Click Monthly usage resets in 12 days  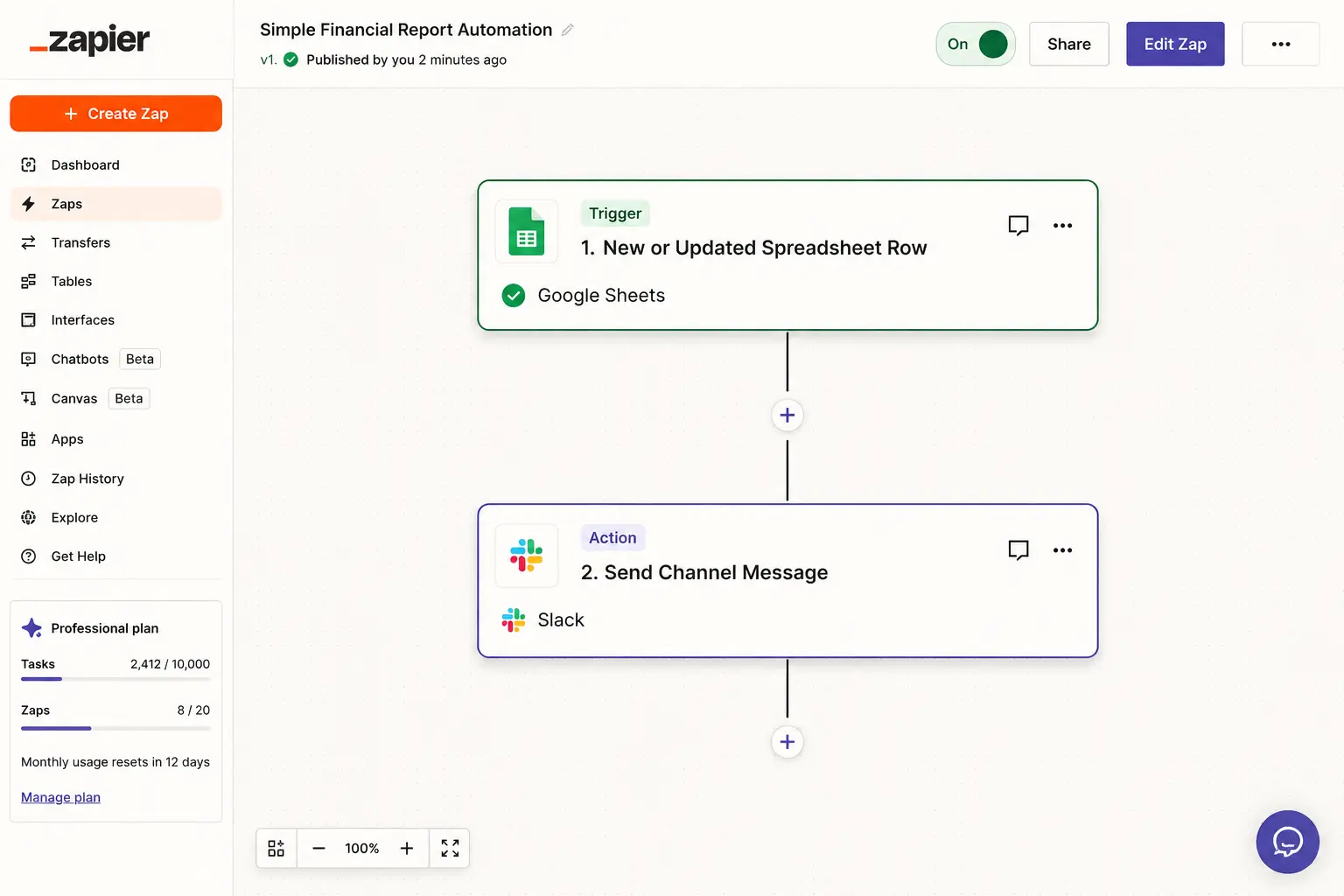[x=115, y=762]
